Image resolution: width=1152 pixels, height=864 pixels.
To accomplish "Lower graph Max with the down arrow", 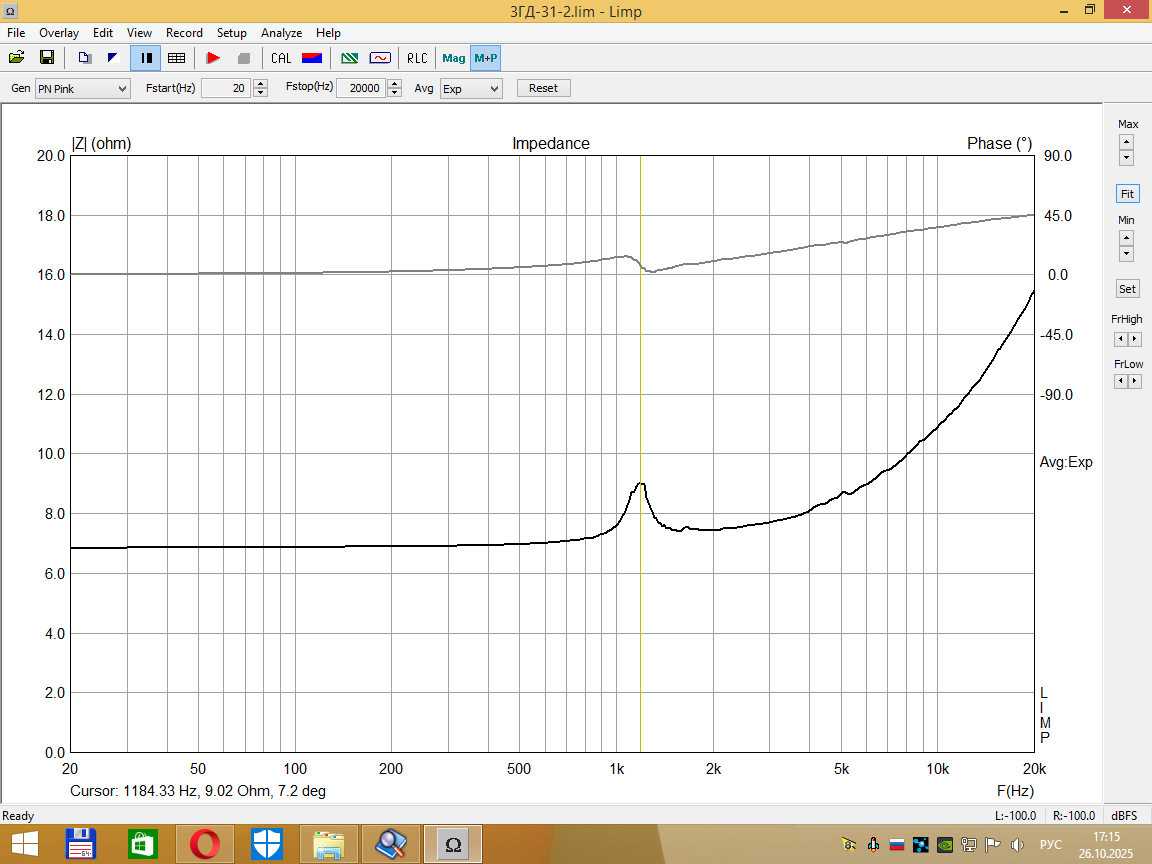I will [x=1126, y=158].
